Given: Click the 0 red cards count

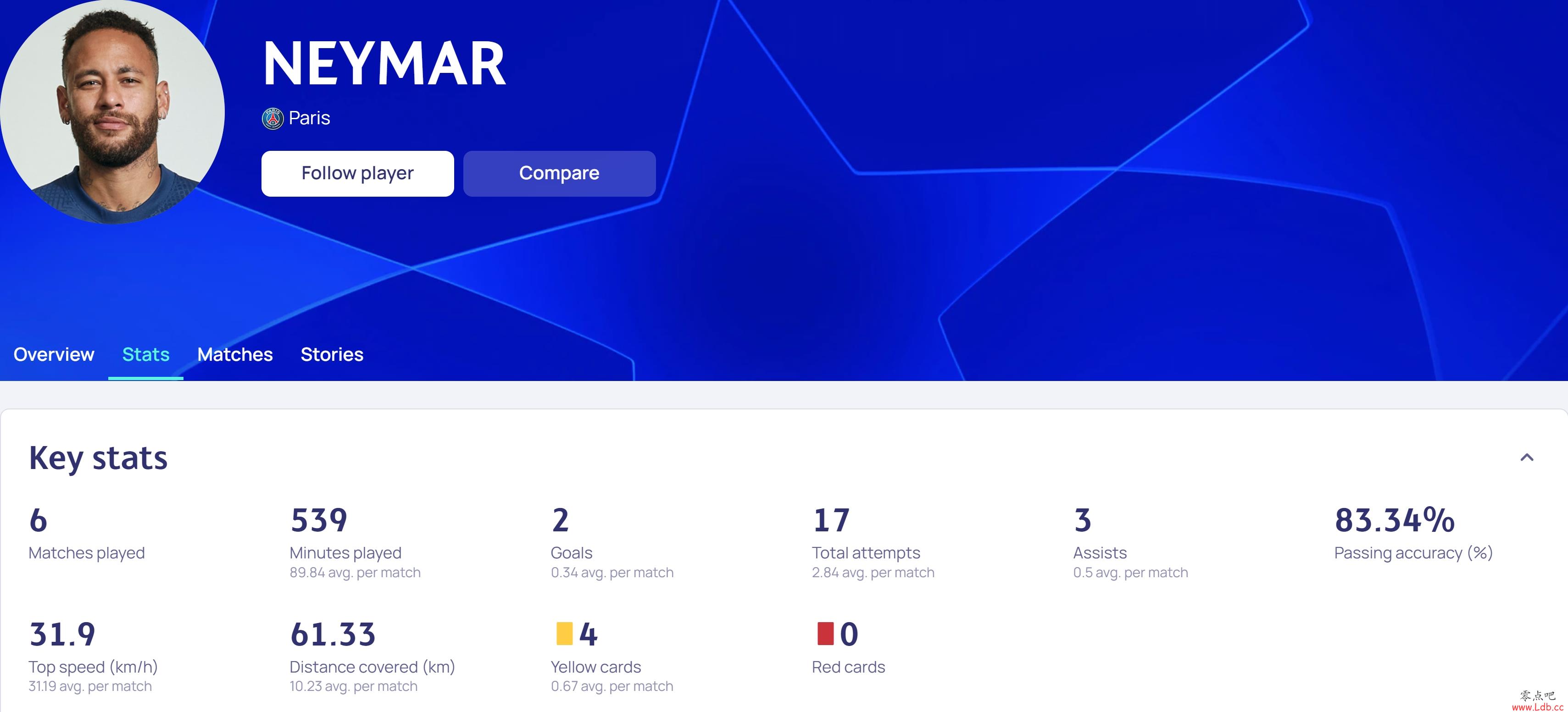Looking at the screenshot, I should coord(849,634).
